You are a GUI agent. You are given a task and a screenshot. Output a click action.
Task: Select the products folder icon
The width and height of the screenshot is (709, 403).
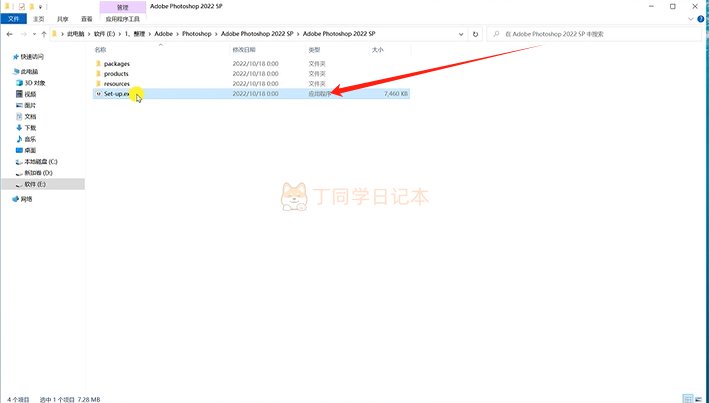coord(98,74)
